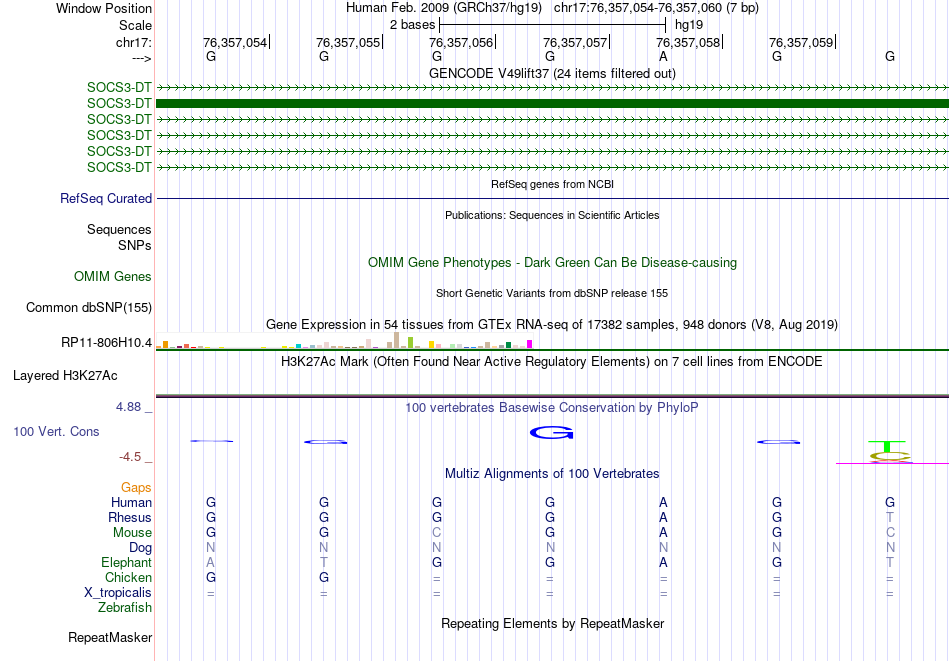Select the Dog species label

[140, 548]
